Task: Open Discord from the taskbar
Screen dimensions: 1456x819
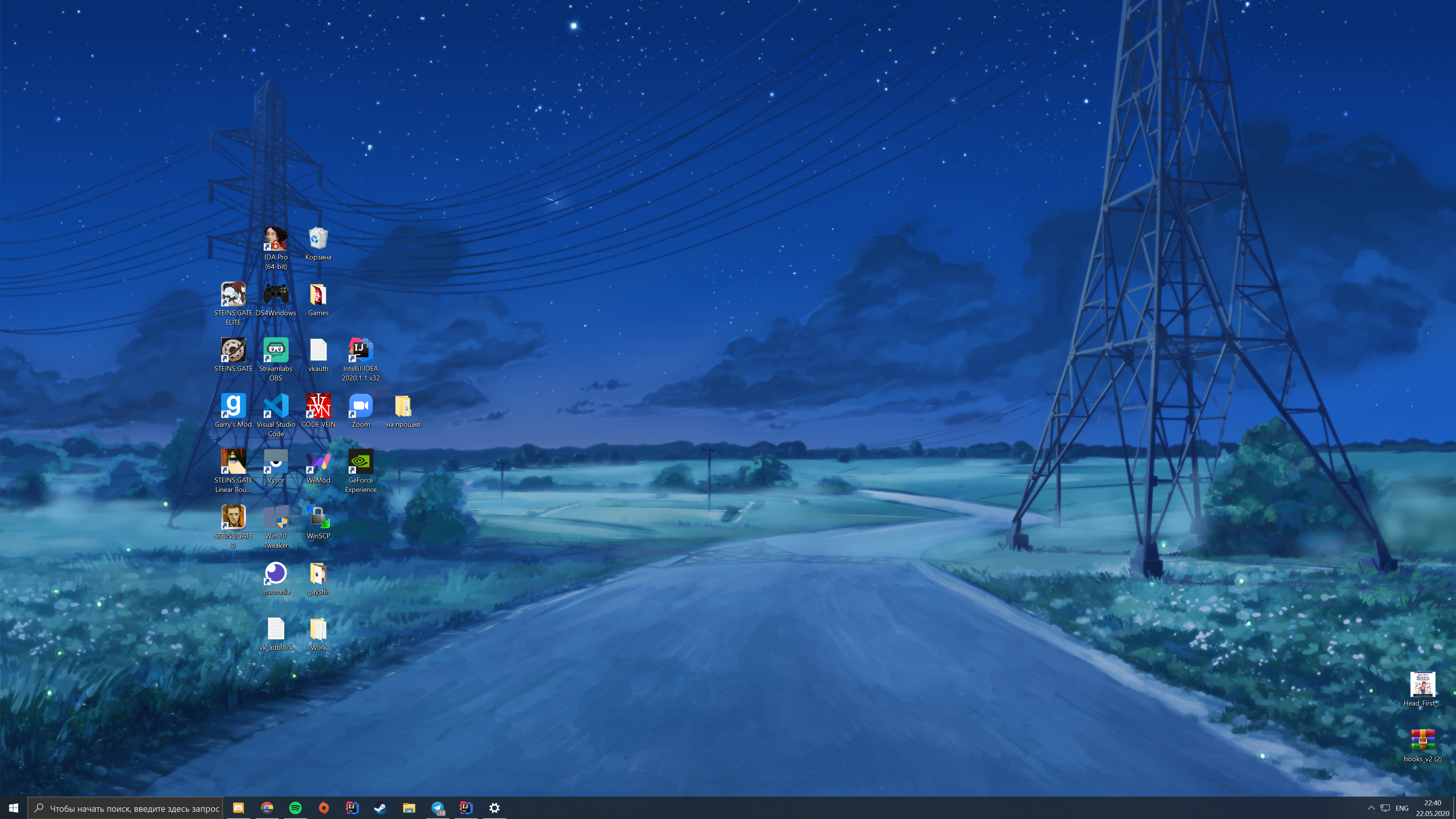Action: (x=239, y=808)
